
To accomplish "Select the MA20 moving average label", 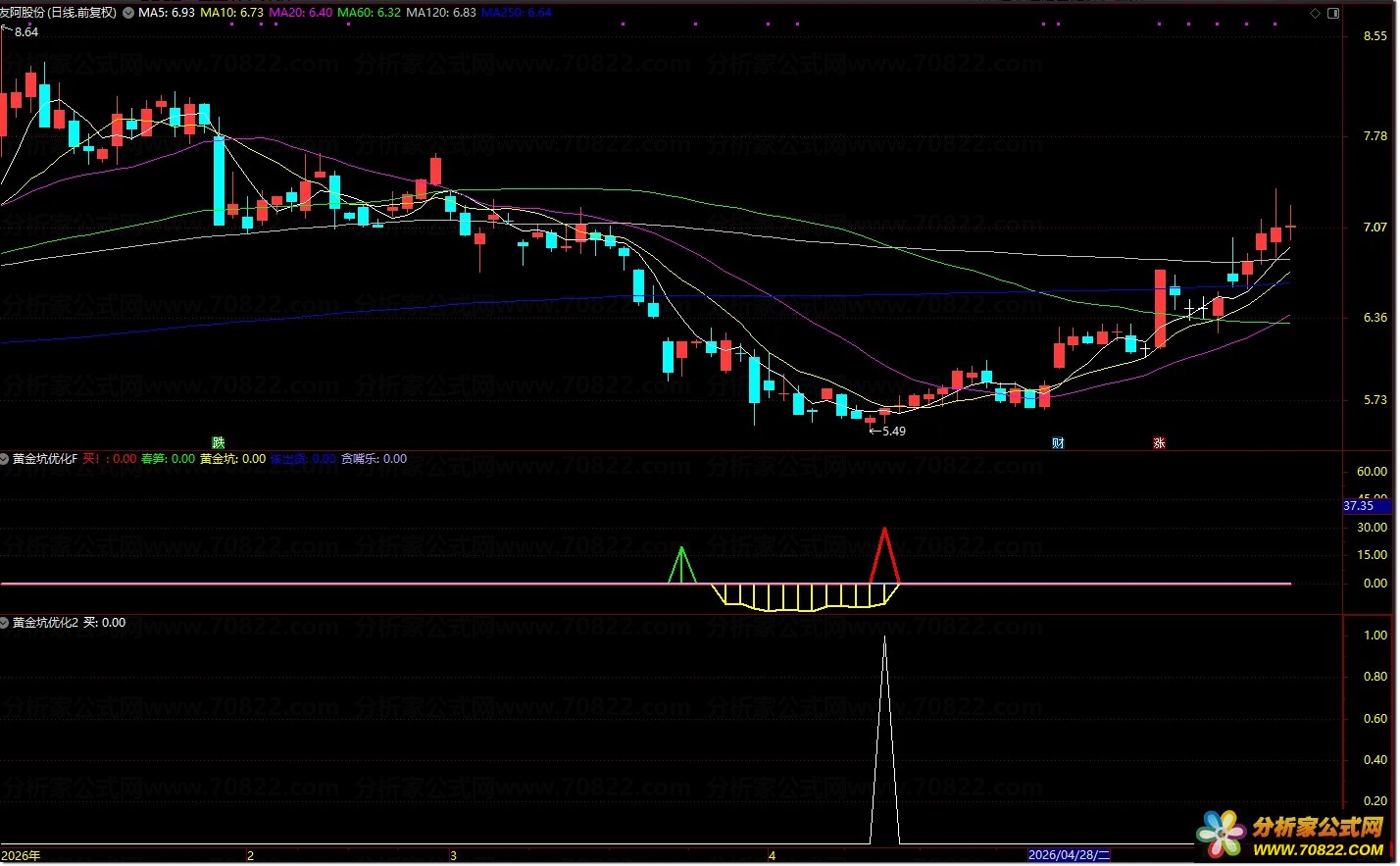I will pyautogui.click(x=300, y=13).
